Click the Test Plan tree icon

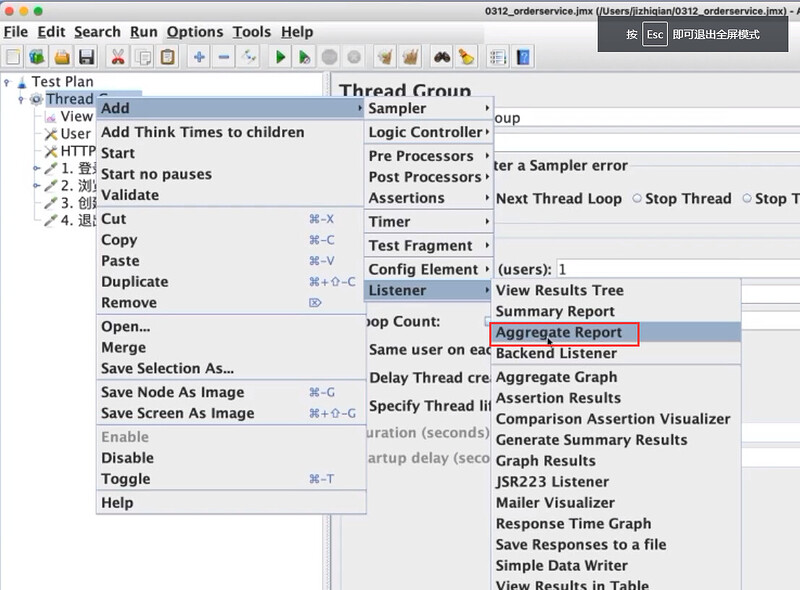(x=21, y=82)
